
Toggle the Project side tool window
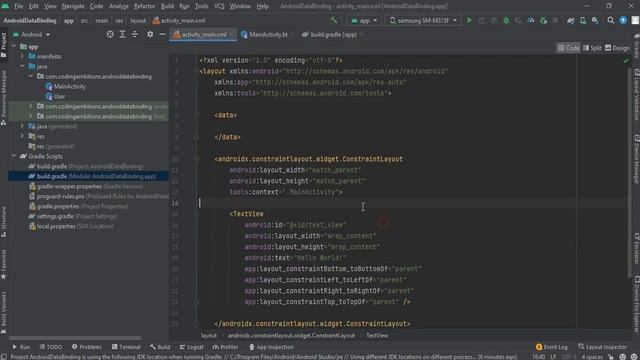[4, 45]
